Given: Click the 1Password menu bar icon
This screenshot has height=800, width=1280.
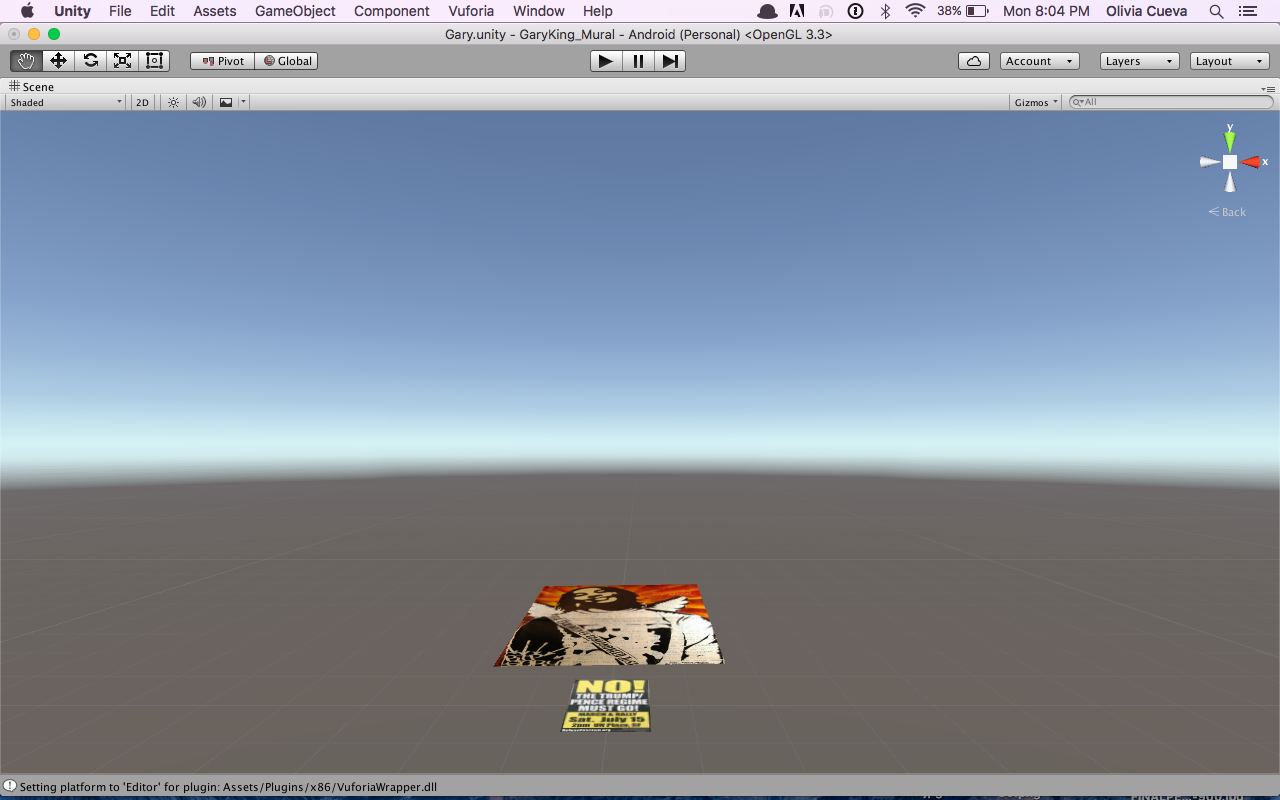Looking at the screenshot, I should [x=855, y=11].
